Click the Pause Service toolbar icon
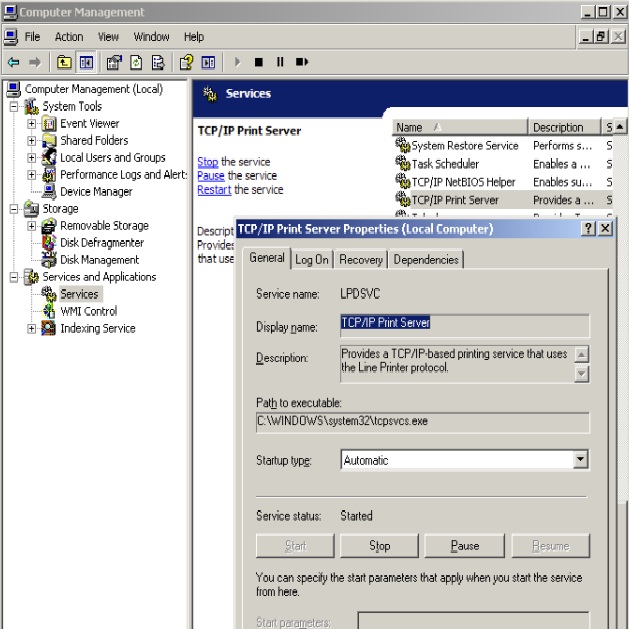The image size is (629, 629). [280, 62]
